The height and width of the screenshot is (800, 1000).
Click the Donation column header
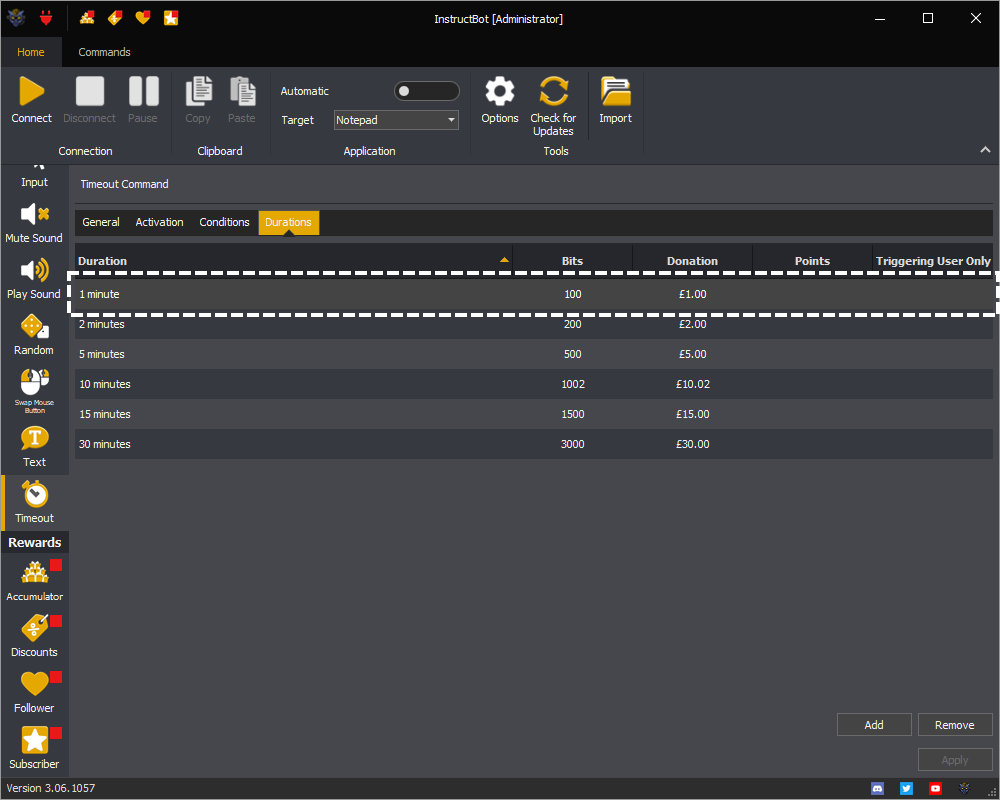[692, 261]
